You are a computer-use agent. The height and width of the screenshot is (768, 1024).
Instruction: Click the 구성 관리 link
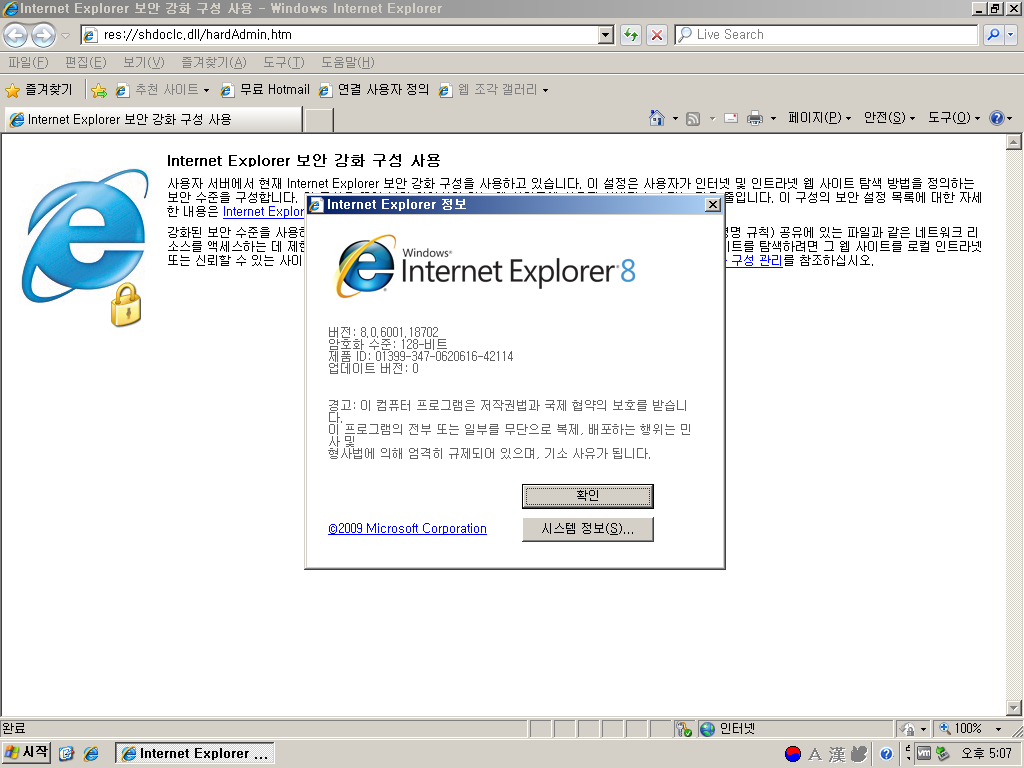point(754,261)
